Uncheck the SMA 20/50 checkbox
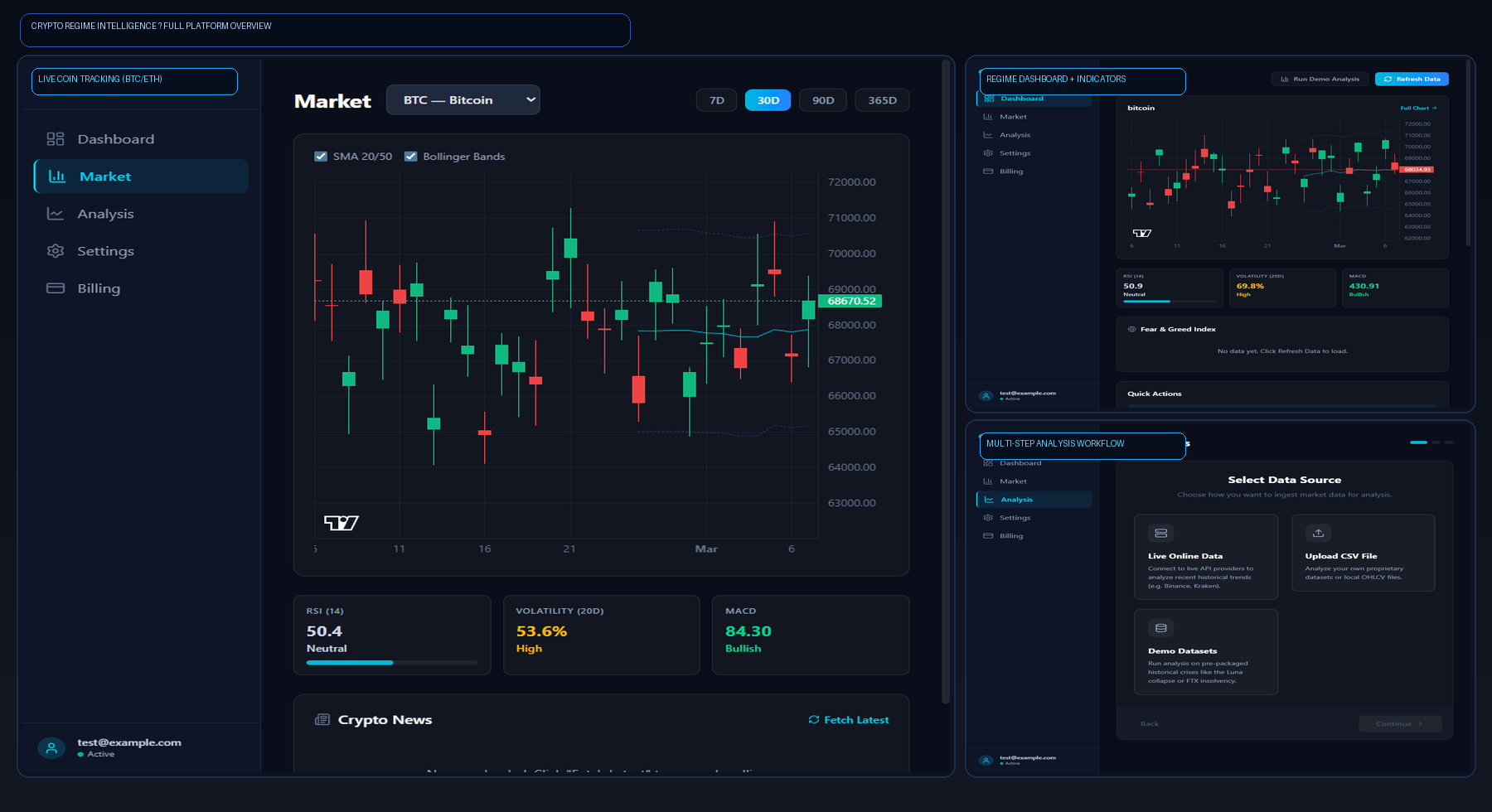 pyautogui.click(x=321, y=156)
